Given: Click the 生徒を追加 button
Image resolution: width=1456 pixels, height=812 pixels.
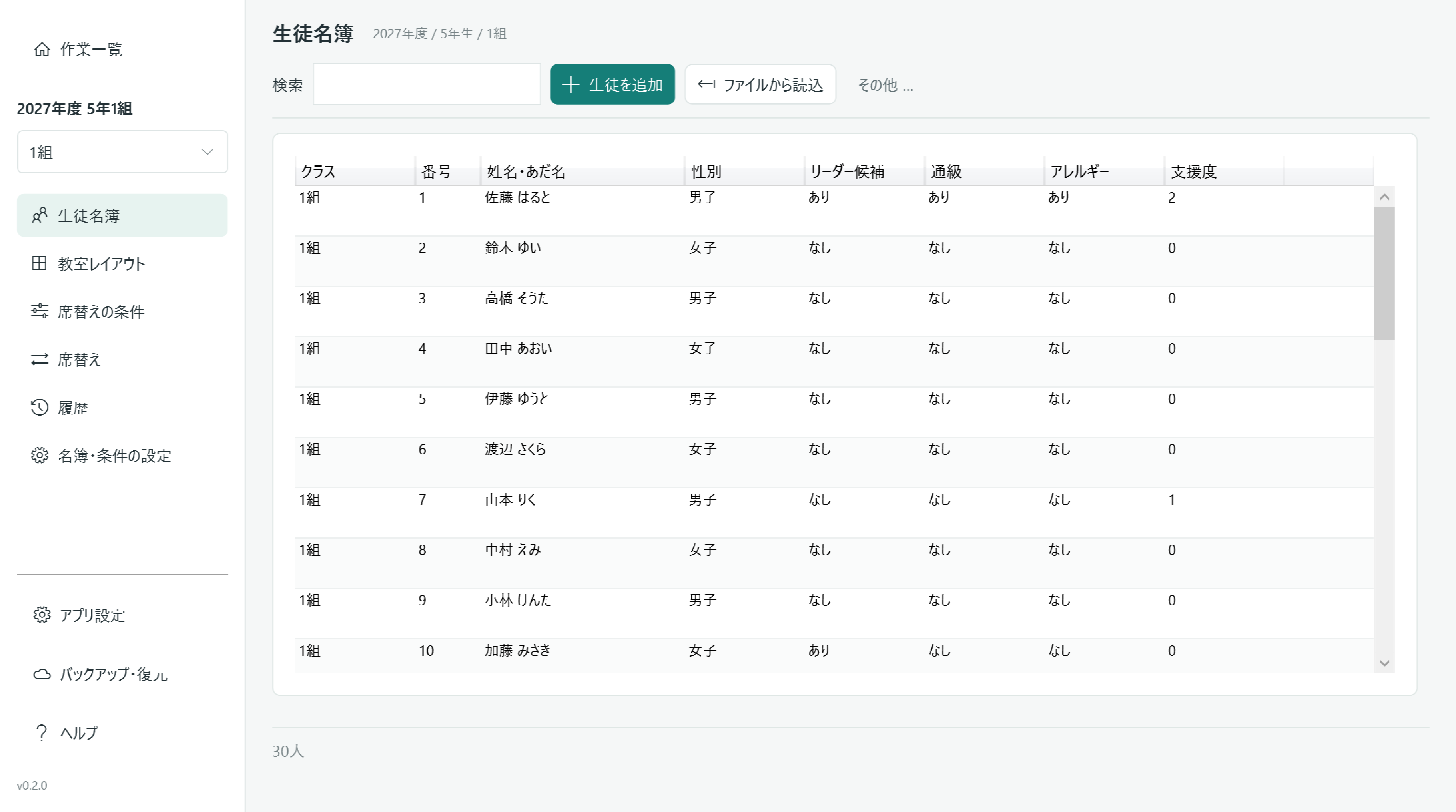Looking at the screenshot, I should point(612,84).
